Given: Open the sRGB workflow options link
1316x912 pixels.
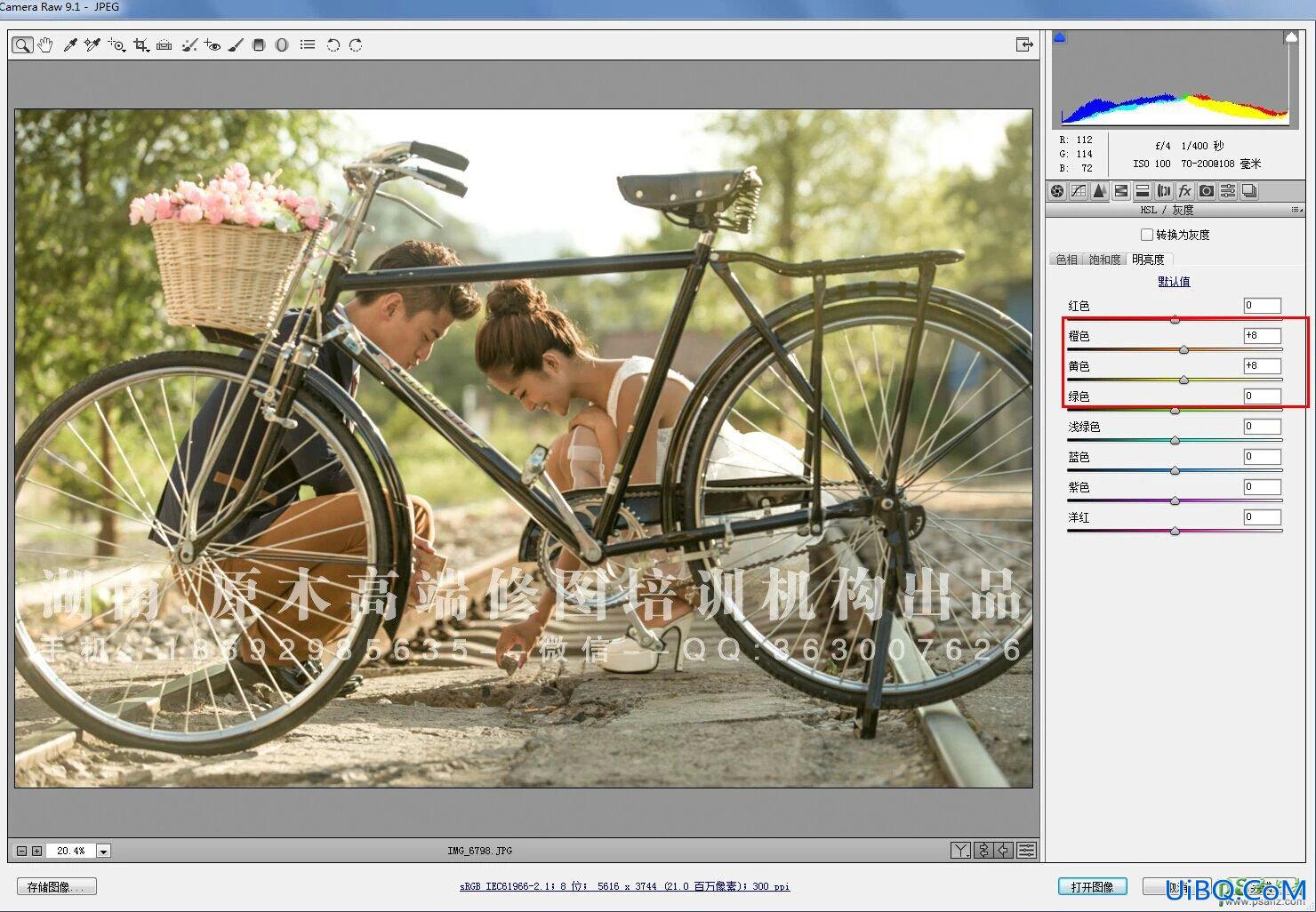Looking at the screenshot, I should point(624,886).
